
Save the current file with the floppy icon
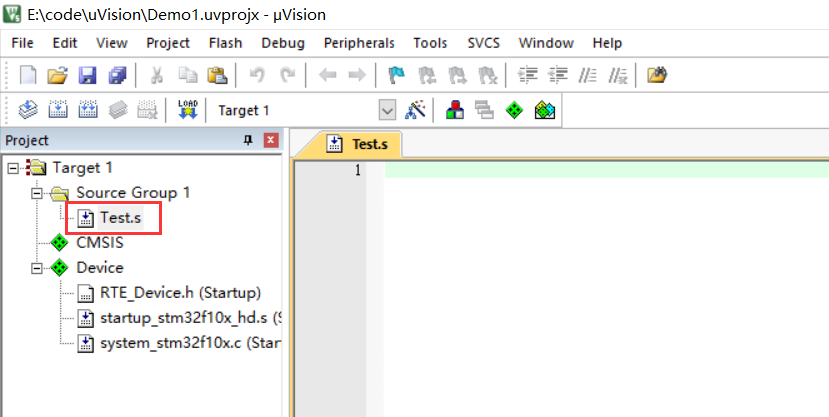tap(87, 76)
